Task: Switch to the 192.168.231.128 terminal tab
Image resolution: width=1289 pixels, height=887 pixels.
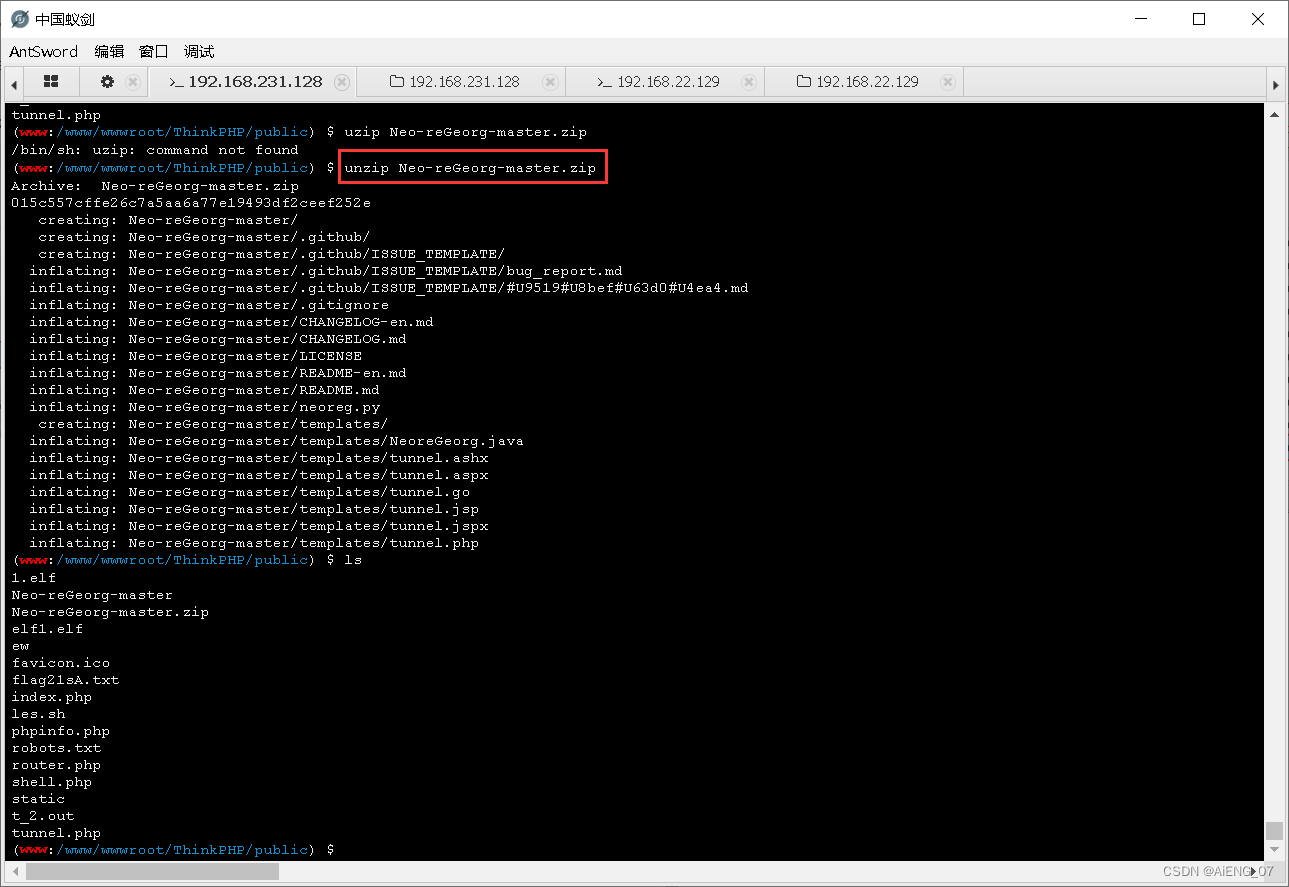Action: click(x=245, y=82)
